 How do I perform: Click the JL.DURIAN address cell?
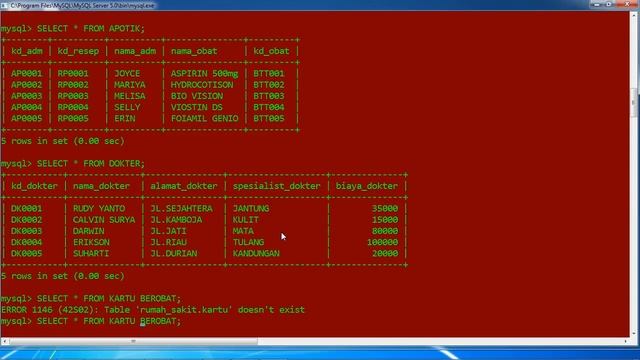pyautogui.click(x=174, y=253)
